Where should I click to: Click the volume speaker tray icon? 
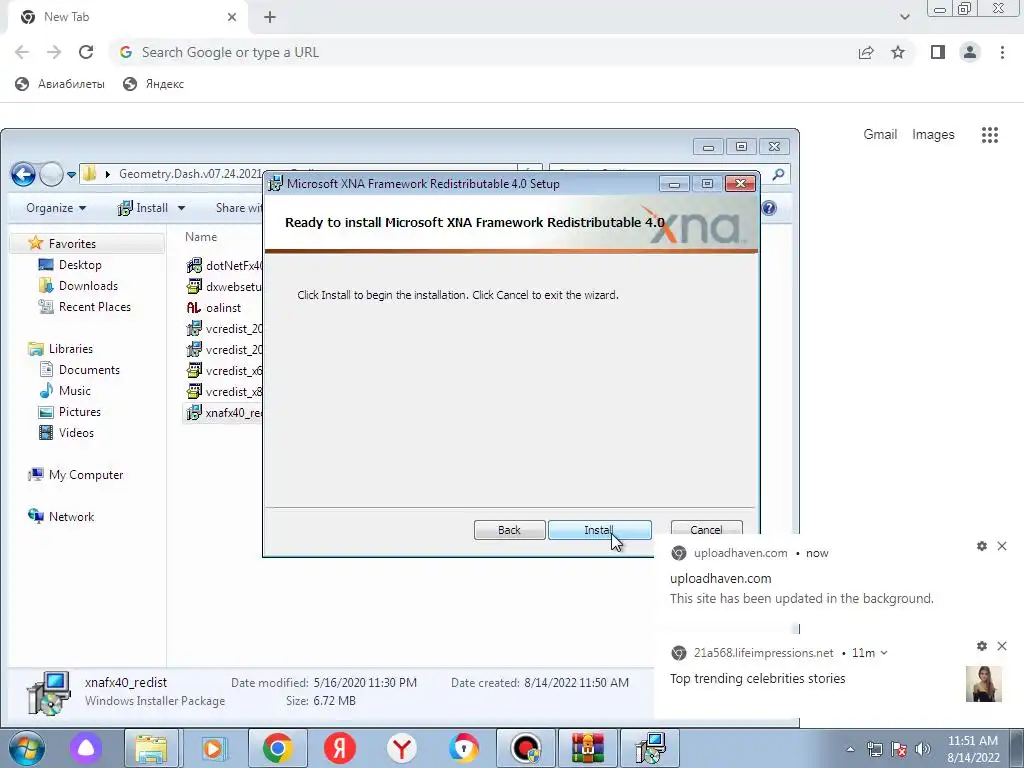coord(923,749)
